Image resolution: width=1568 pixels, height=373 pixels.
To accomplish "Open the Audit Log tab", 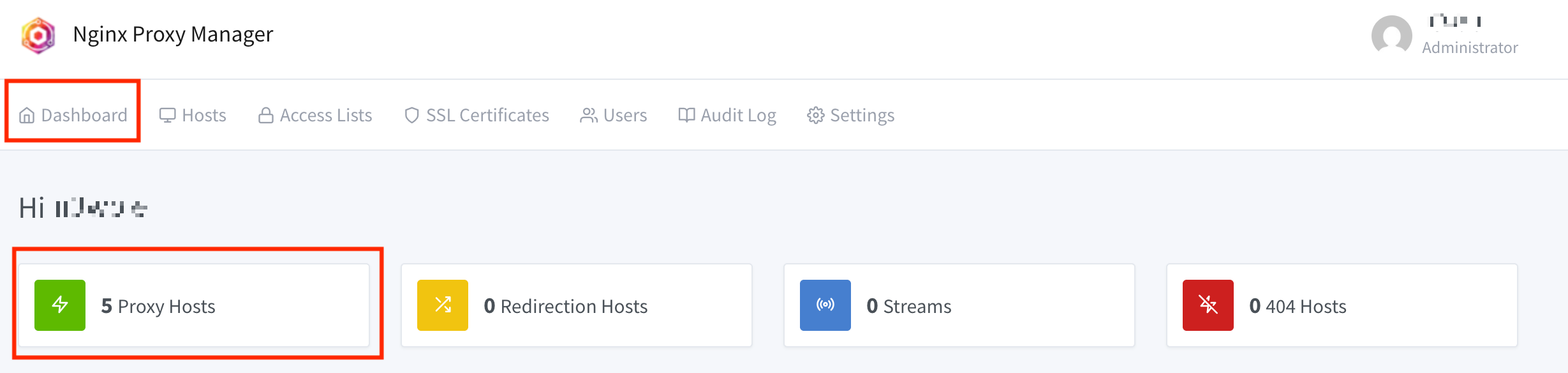I will pos(727,115).
